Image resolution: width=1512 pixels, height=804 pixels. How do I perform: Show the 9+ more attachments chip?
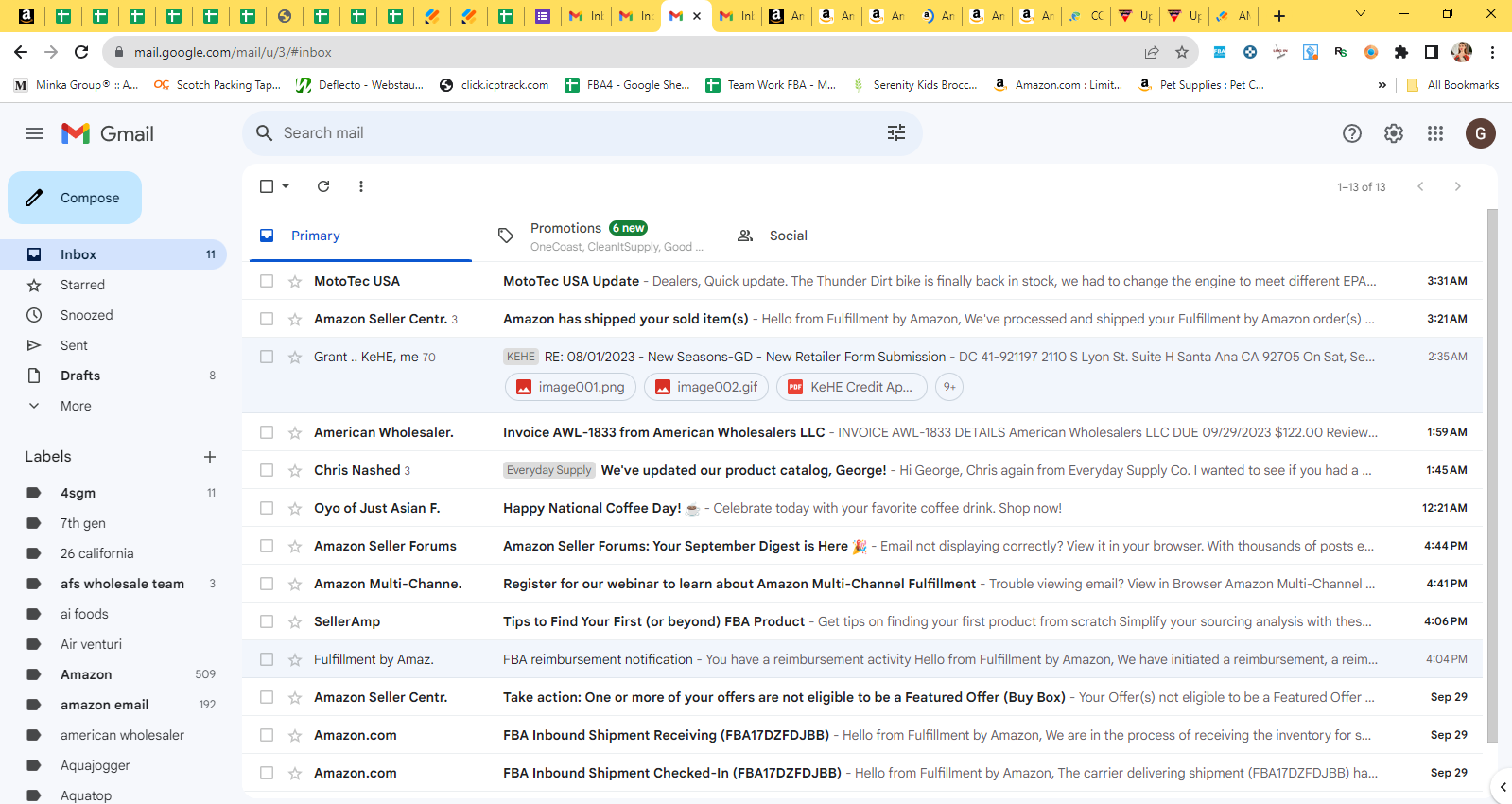point(949,387)
